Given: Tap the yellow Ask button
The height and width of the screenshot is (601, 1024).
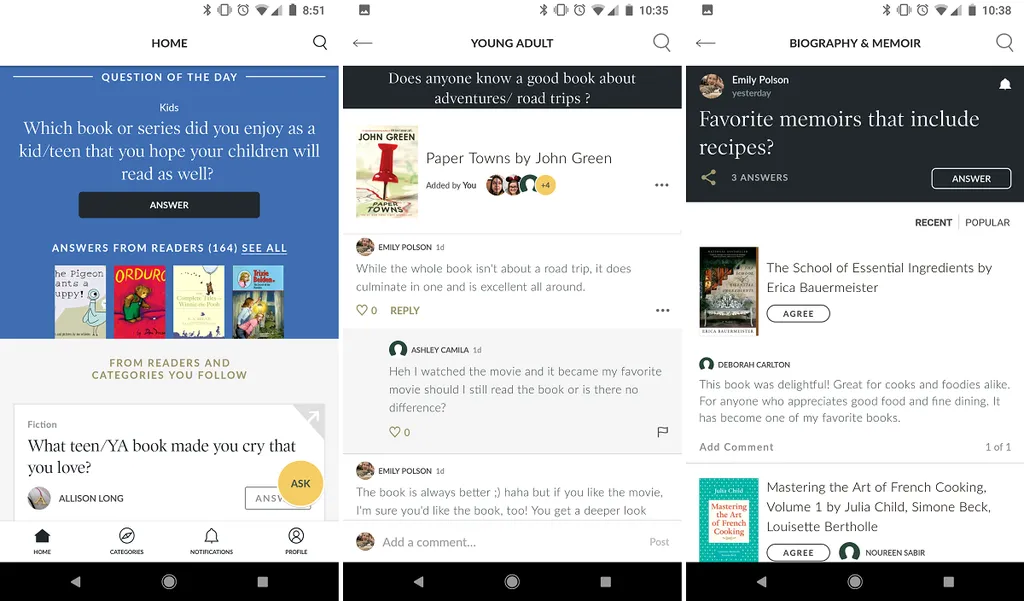Looking at the screenshot, I should tap(300, 483).
